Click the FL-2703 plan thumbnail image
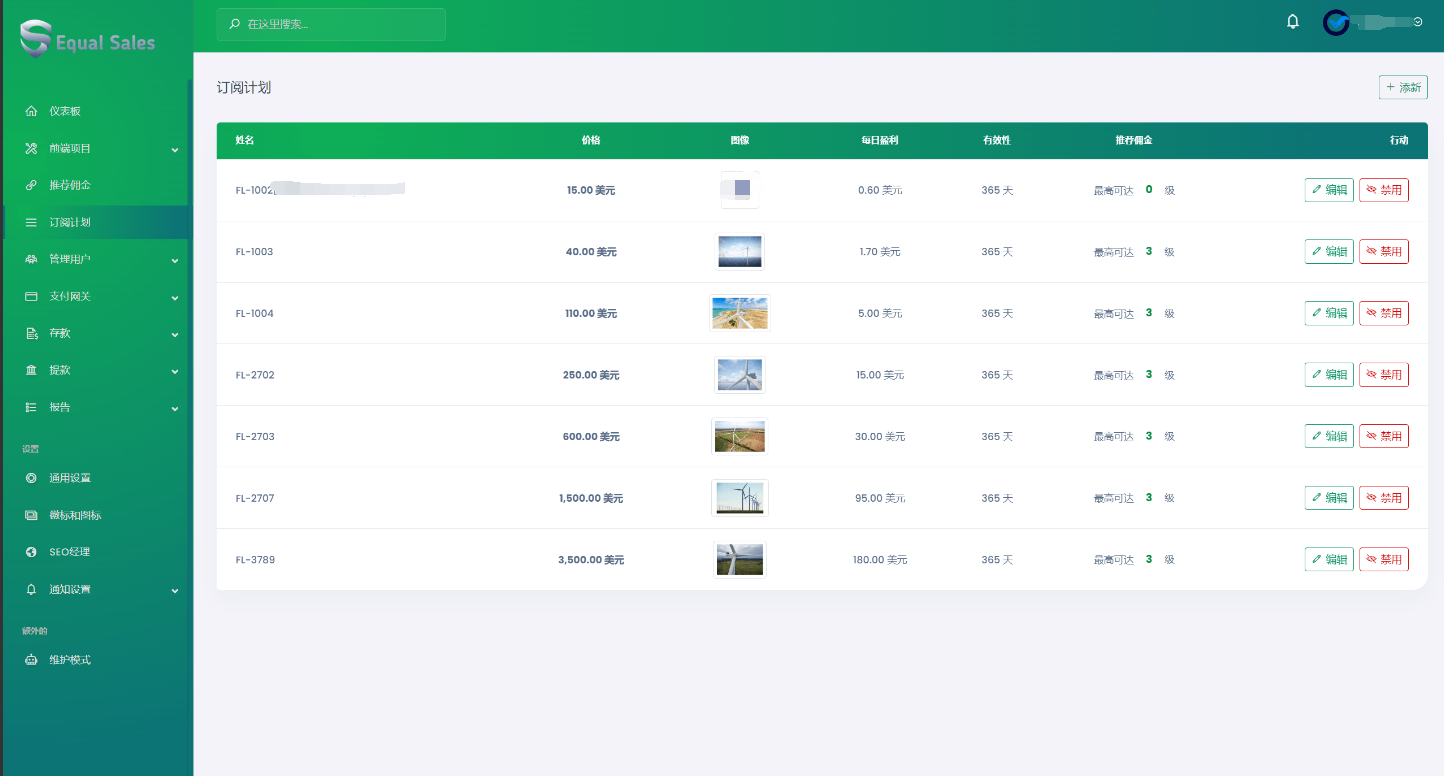Viewport: 1444px width, 776px height. click(740, 436)
